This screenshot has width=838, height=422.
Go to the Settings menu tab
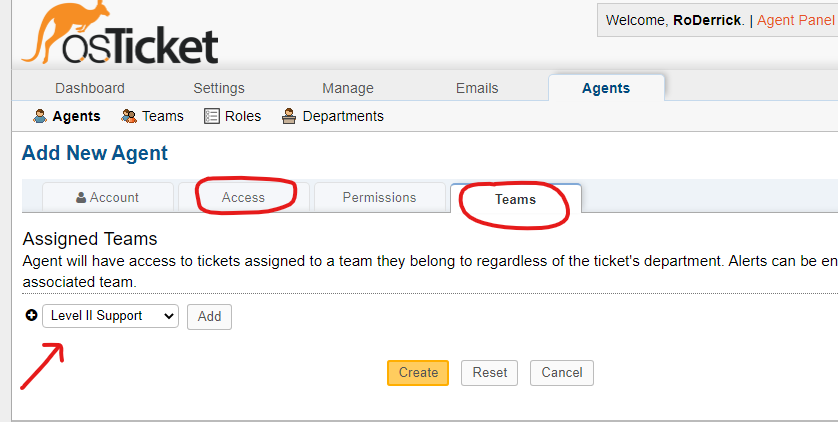tap(219, 88)
